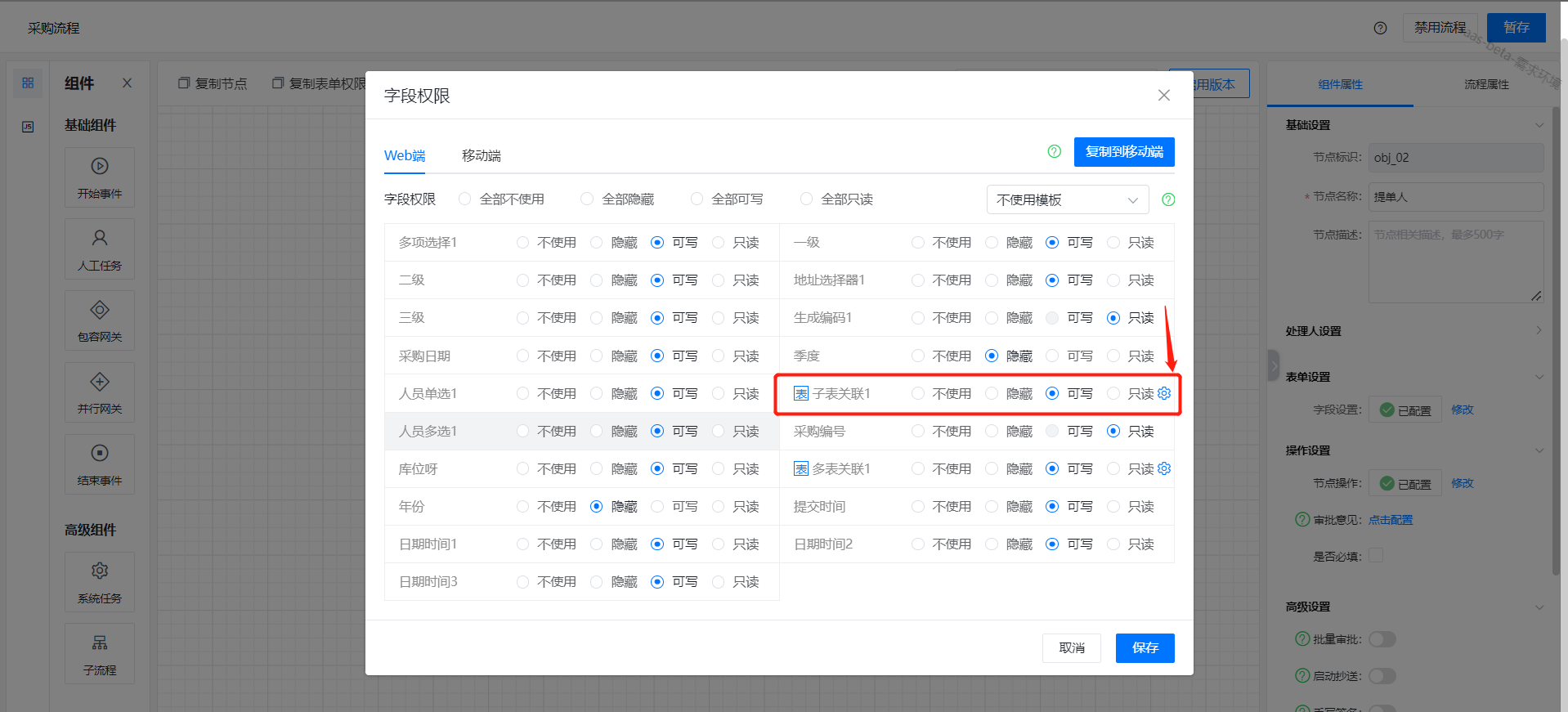Open the 流程属性 tab
This screenshot has height=712, width=1568.
(1486, 84)
